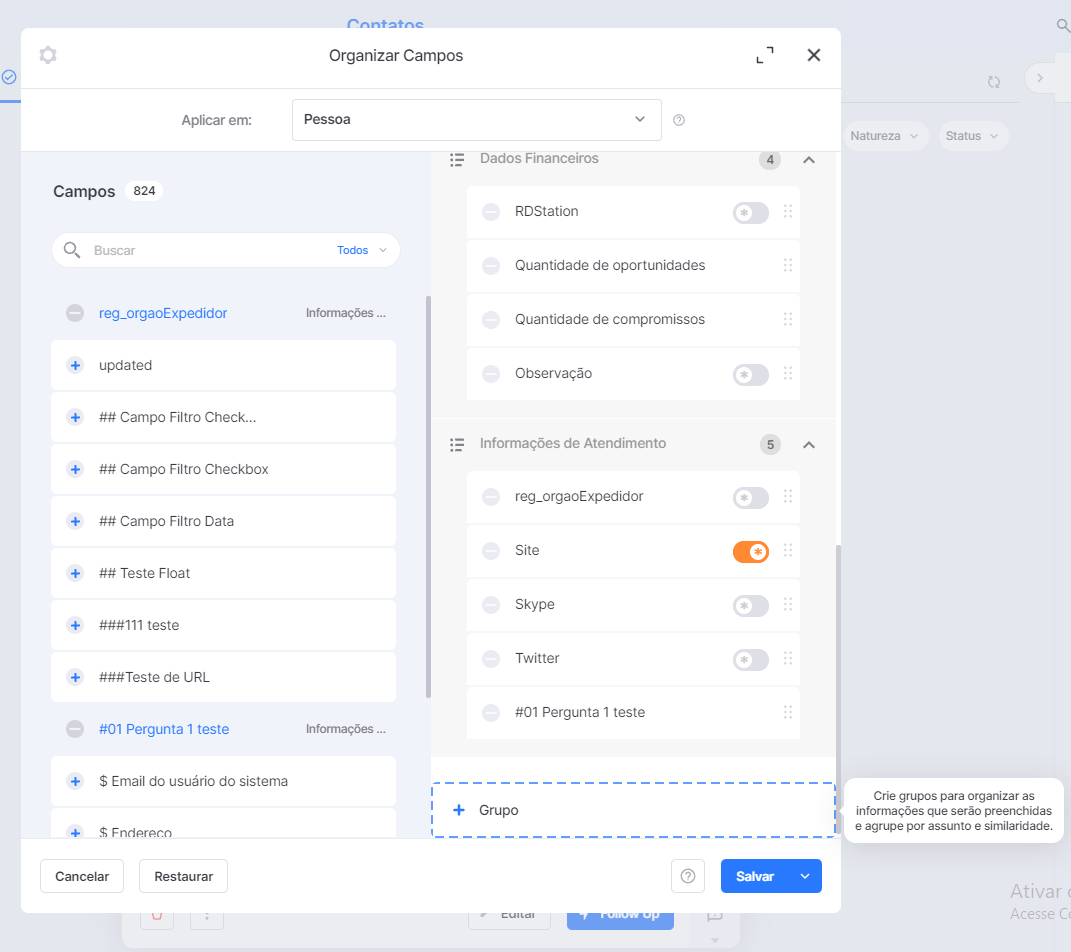Open the Todos filter dropdown
Viewport: 1071px width, 952px height.
362,250
